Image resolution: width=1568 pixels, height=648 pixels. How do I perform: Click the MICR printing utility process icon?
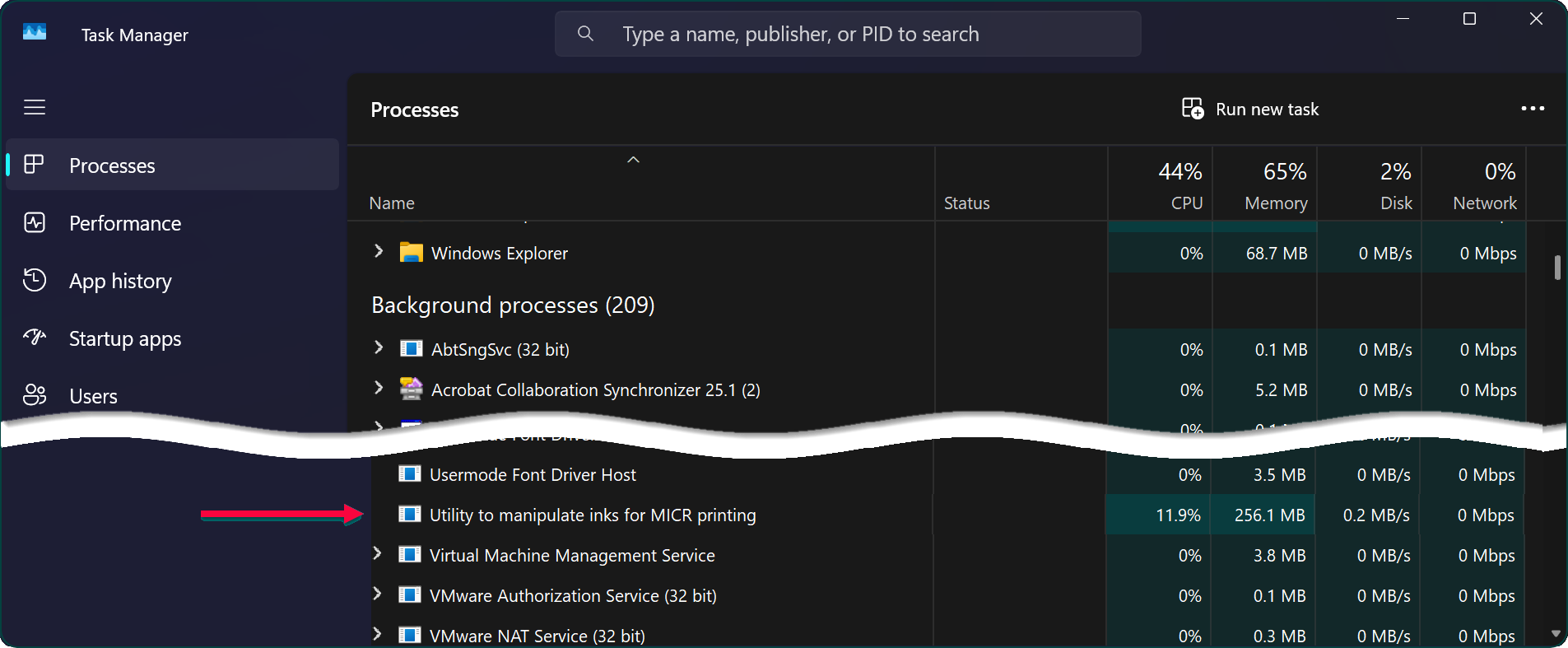click(x=409, y=515)
